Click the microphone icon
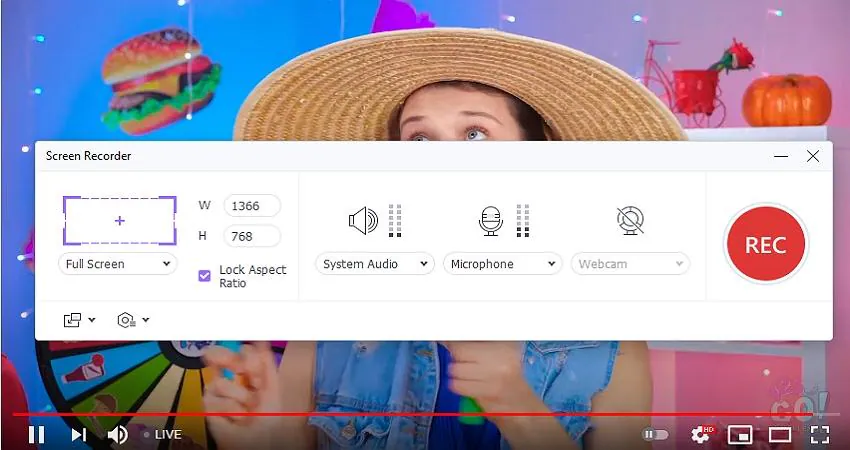850x450 pixels. (x=491, y=221)
